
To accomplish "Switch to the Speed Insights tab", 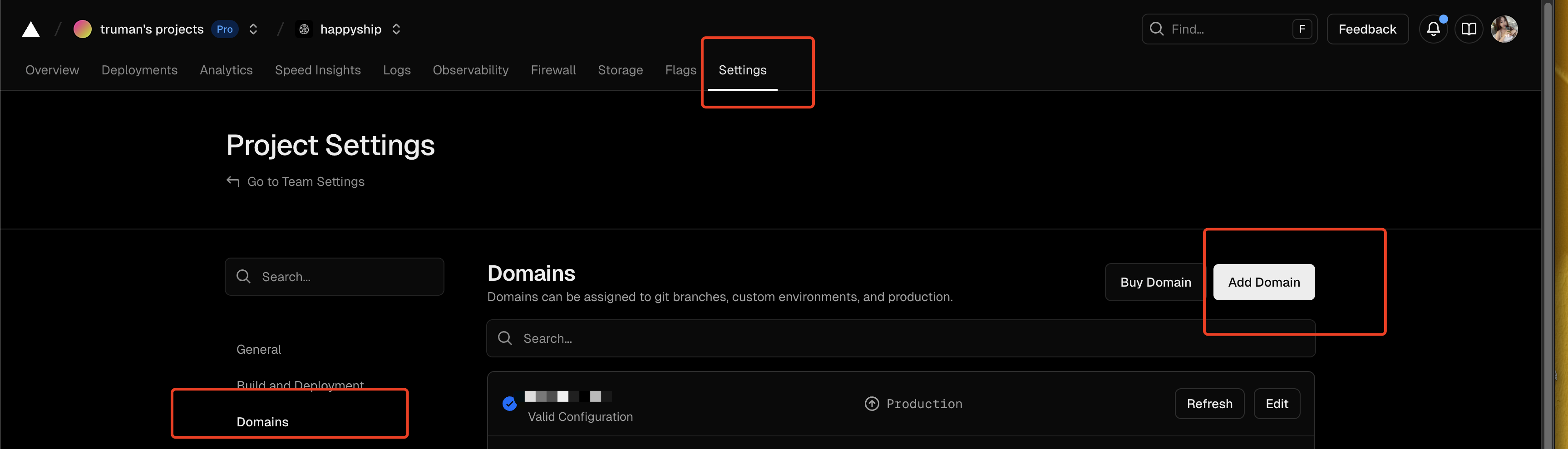I will pos(318,70).
